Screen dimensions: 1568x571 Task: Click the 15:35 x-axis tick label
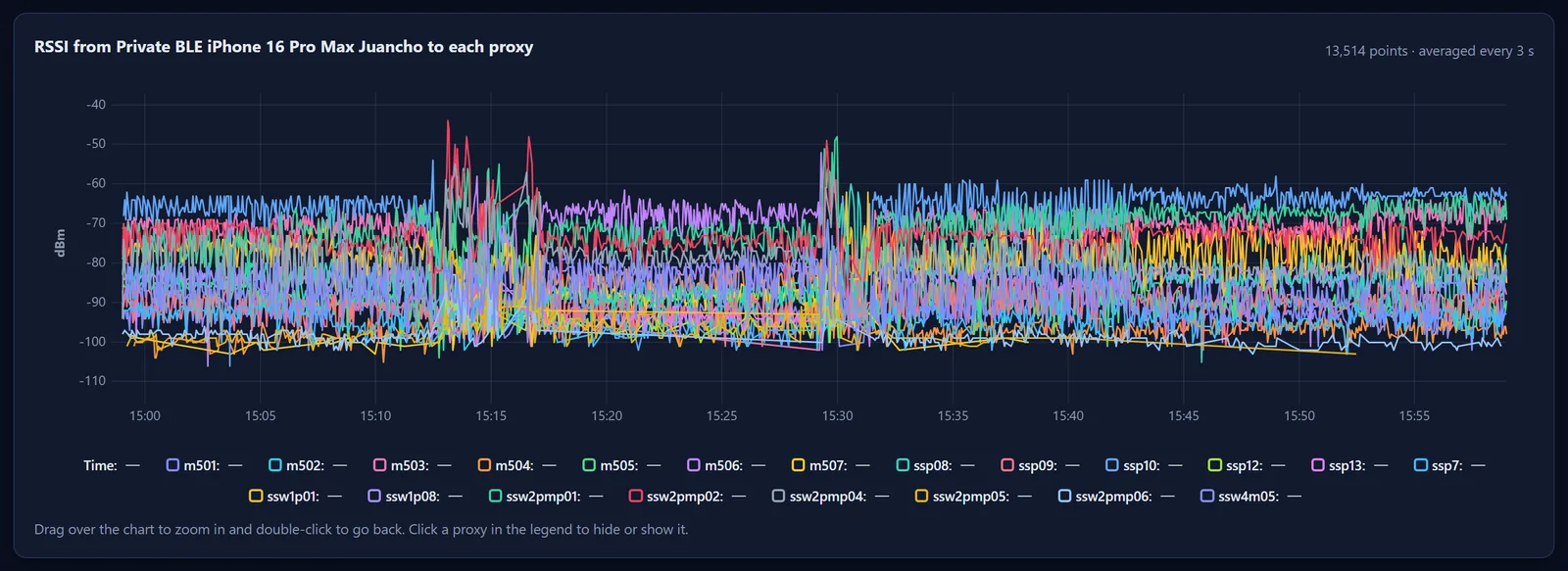point(953,416)
